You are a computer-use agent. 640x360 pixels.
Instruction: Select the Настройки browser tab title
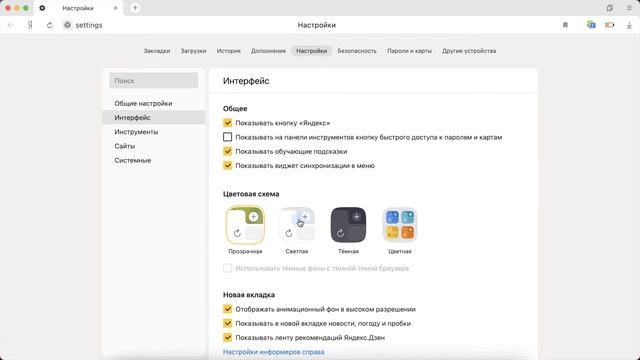(x=78, y=8)
